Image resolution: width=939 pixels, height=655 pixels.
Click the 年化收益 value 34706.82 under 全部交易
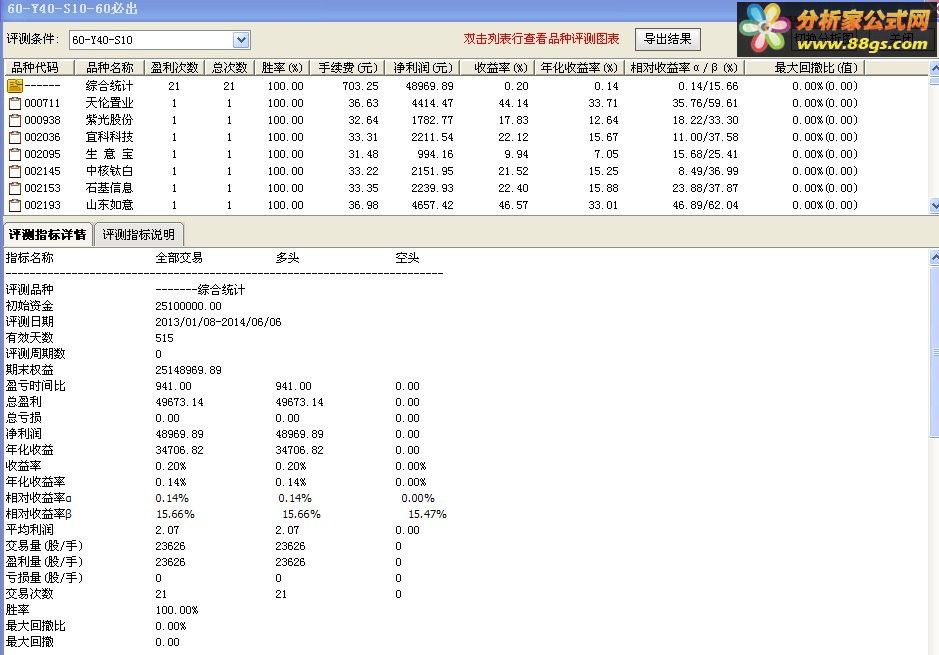[x=180, y=450]
